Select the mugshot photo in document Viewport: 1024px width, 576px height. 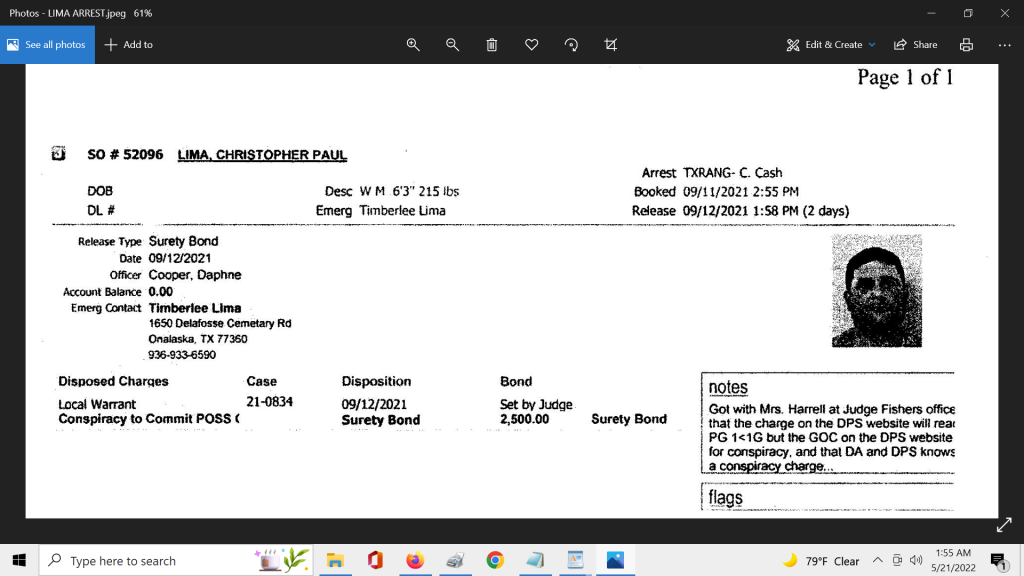click(876, 291)
